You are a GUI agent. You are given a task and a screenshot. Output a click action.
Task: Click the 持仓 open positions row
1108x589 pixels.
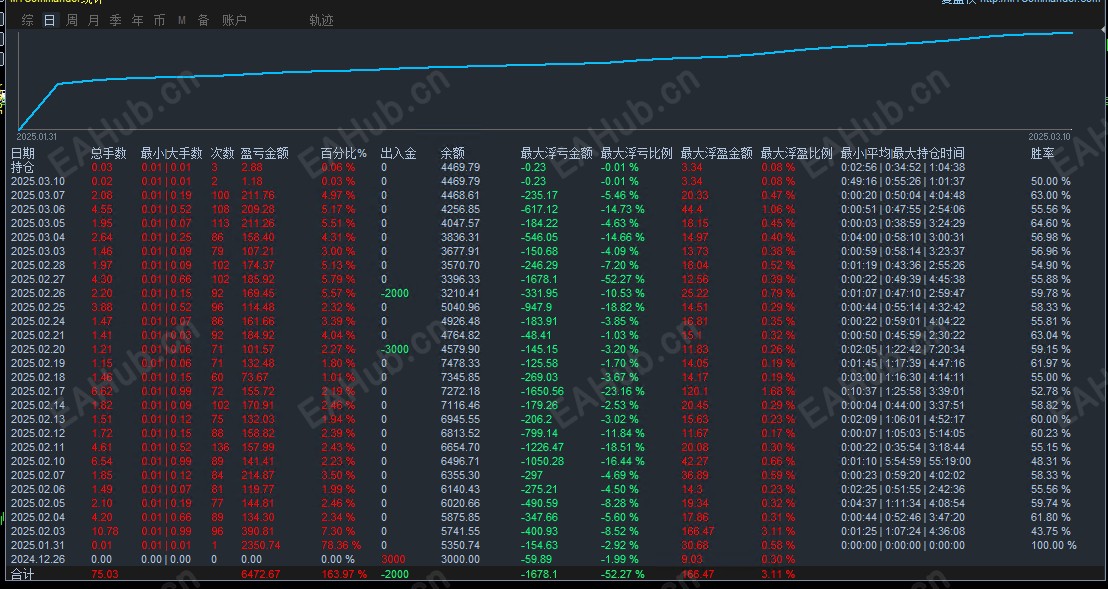point(25,167)
